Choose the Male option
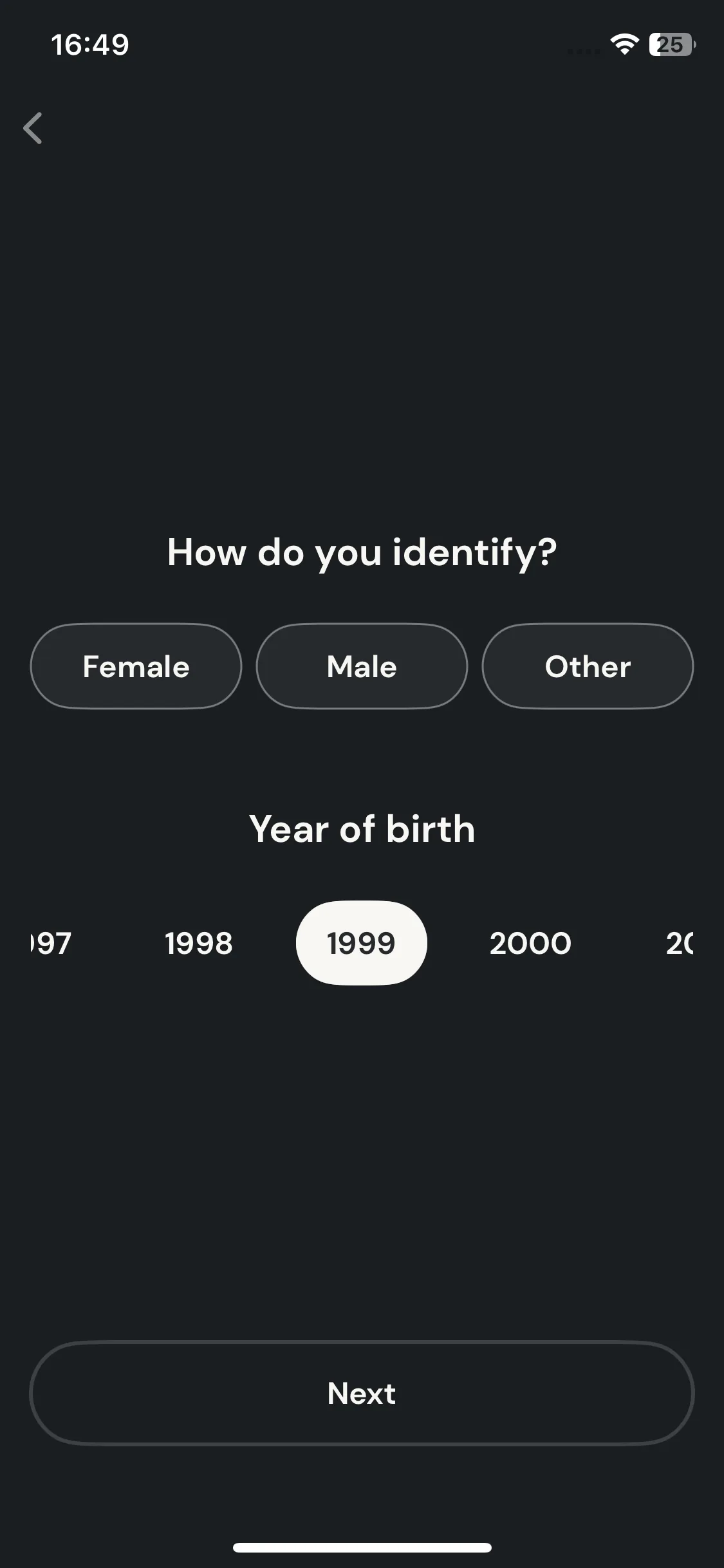The image size is (724, 1568). point(362,666)
